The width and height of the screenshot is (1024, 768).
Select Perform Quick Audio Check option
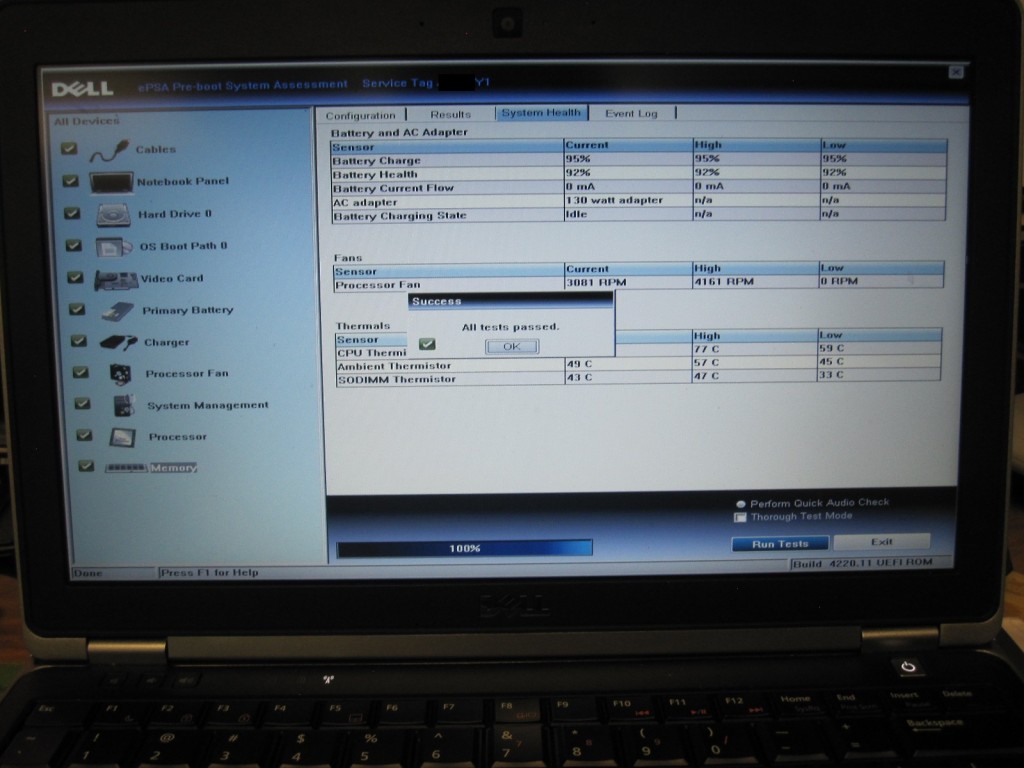[741, 504]
